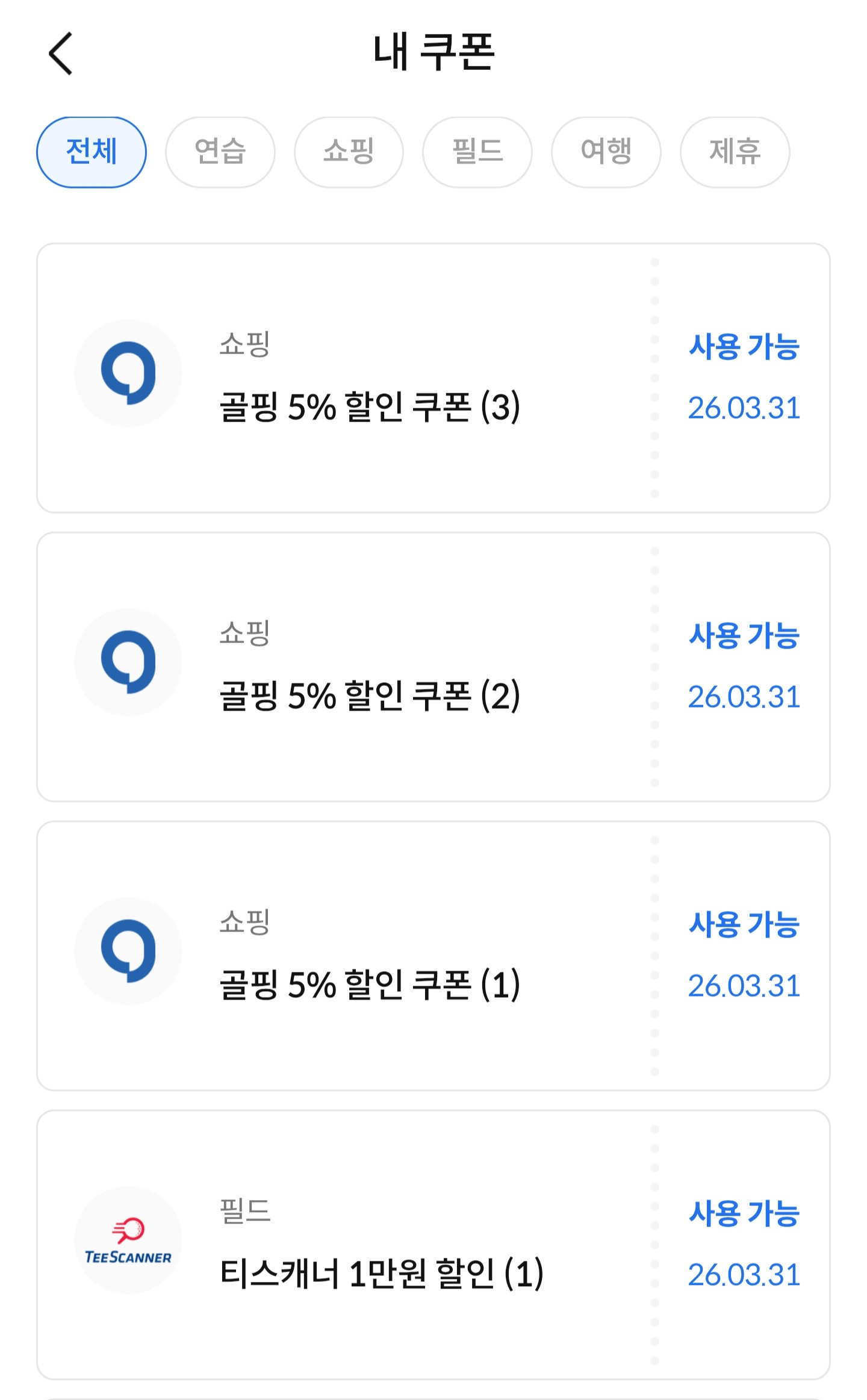Open 골핑 5% 할인 쿠폰 (3) title
The width and height of the screenshot is (867, 1400).
(370, 407)
